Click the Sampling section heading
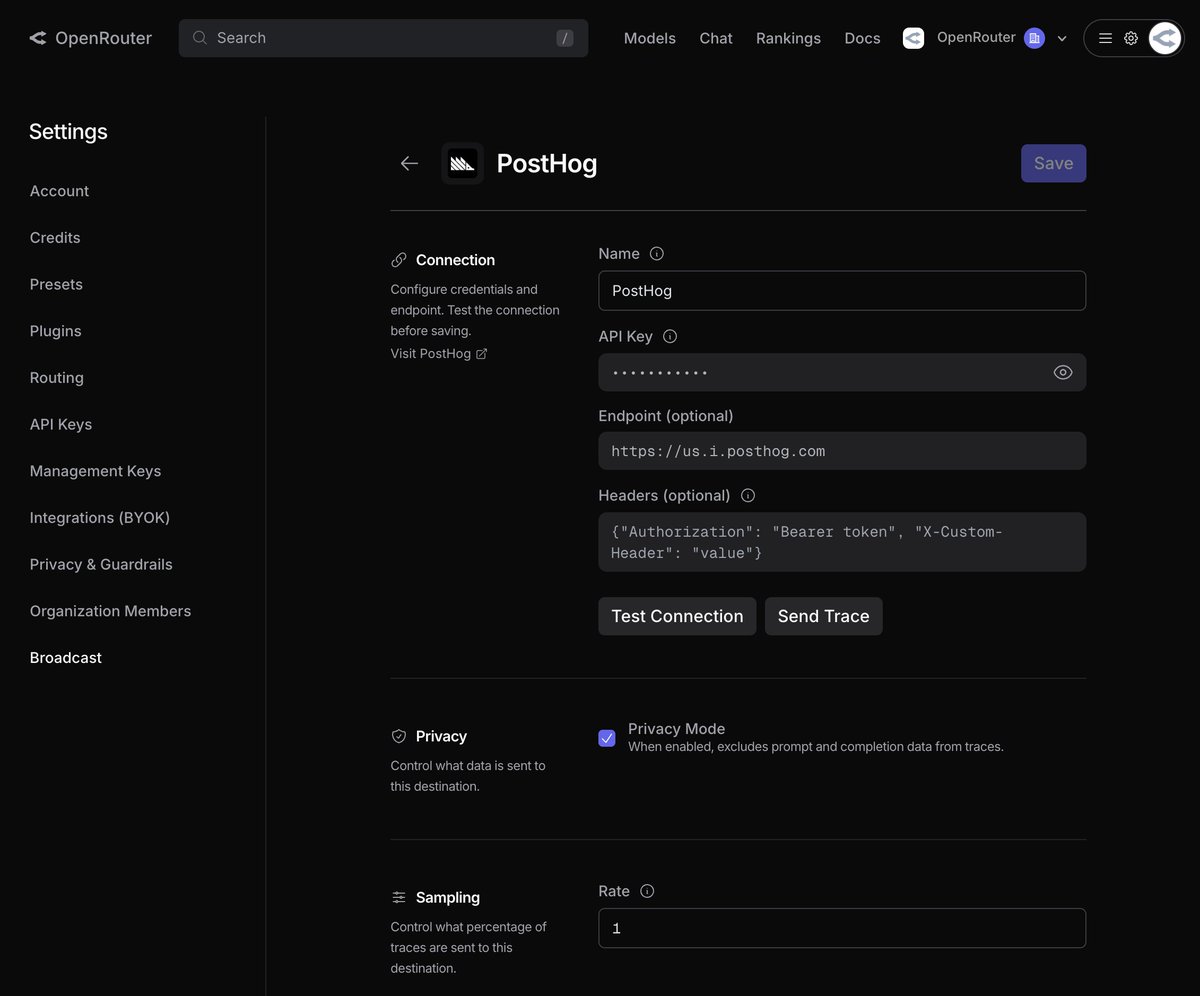The image size is (1200, 996). [x=448, y=898]
